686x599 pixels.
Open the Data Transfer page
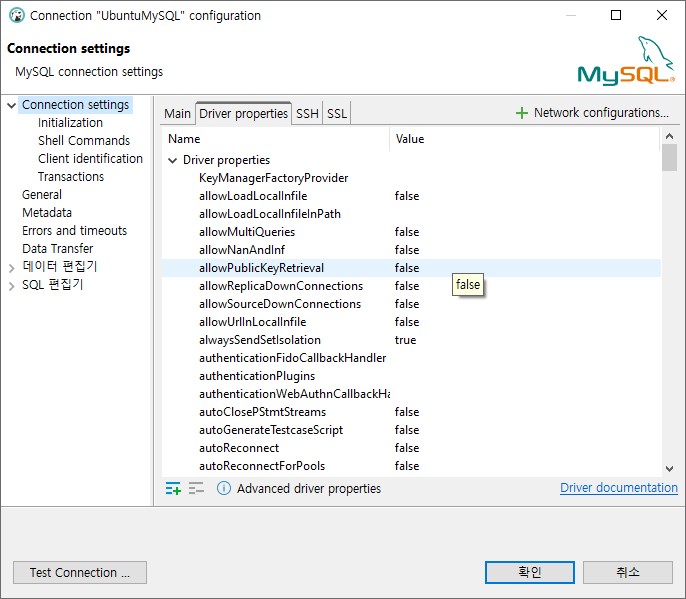[58, 249]
